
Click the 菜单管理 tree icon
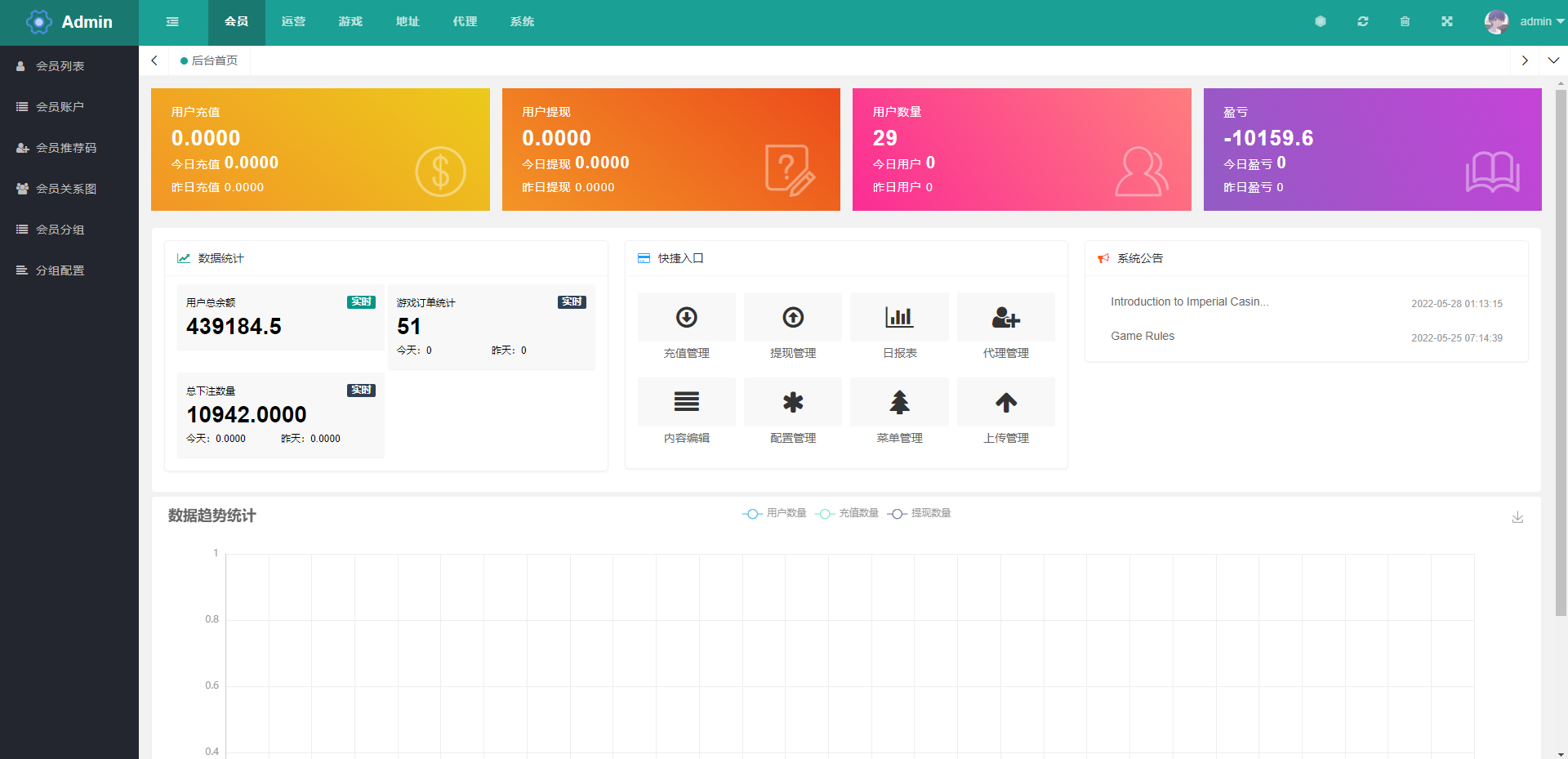899,403
